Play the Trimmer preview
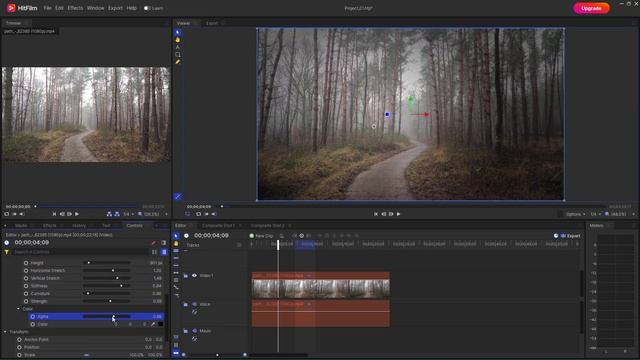Screen dimensions: 640x360 click(77, 214)
